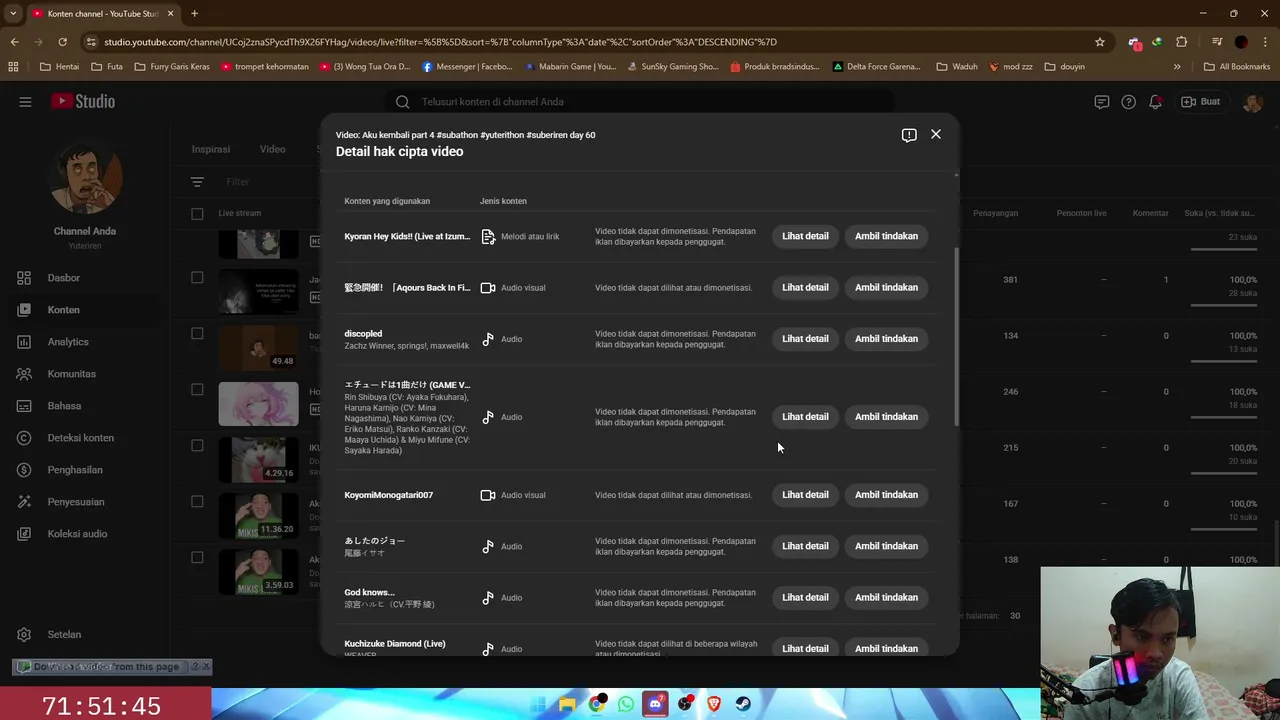Open the tab search dropdown arrow

tap(13, 13)
